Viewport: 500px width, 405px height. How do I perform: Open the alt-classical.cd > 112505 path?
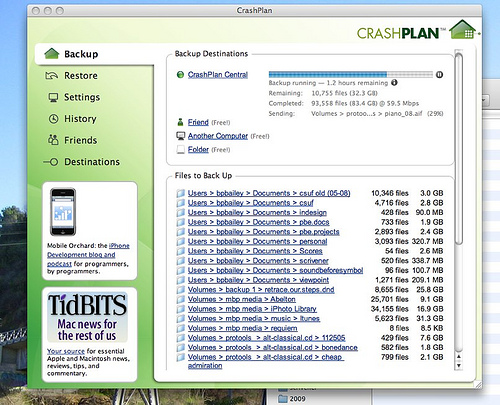(266, 338)
